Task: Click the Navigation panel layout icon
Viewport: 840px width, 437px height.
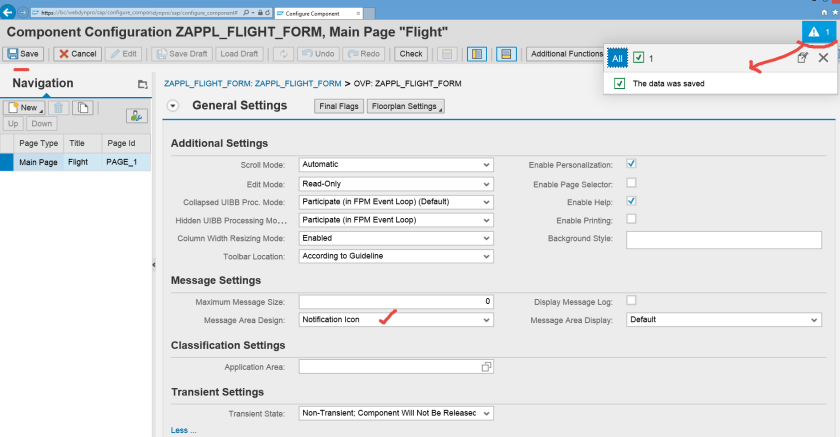Action: click(142, 84)
